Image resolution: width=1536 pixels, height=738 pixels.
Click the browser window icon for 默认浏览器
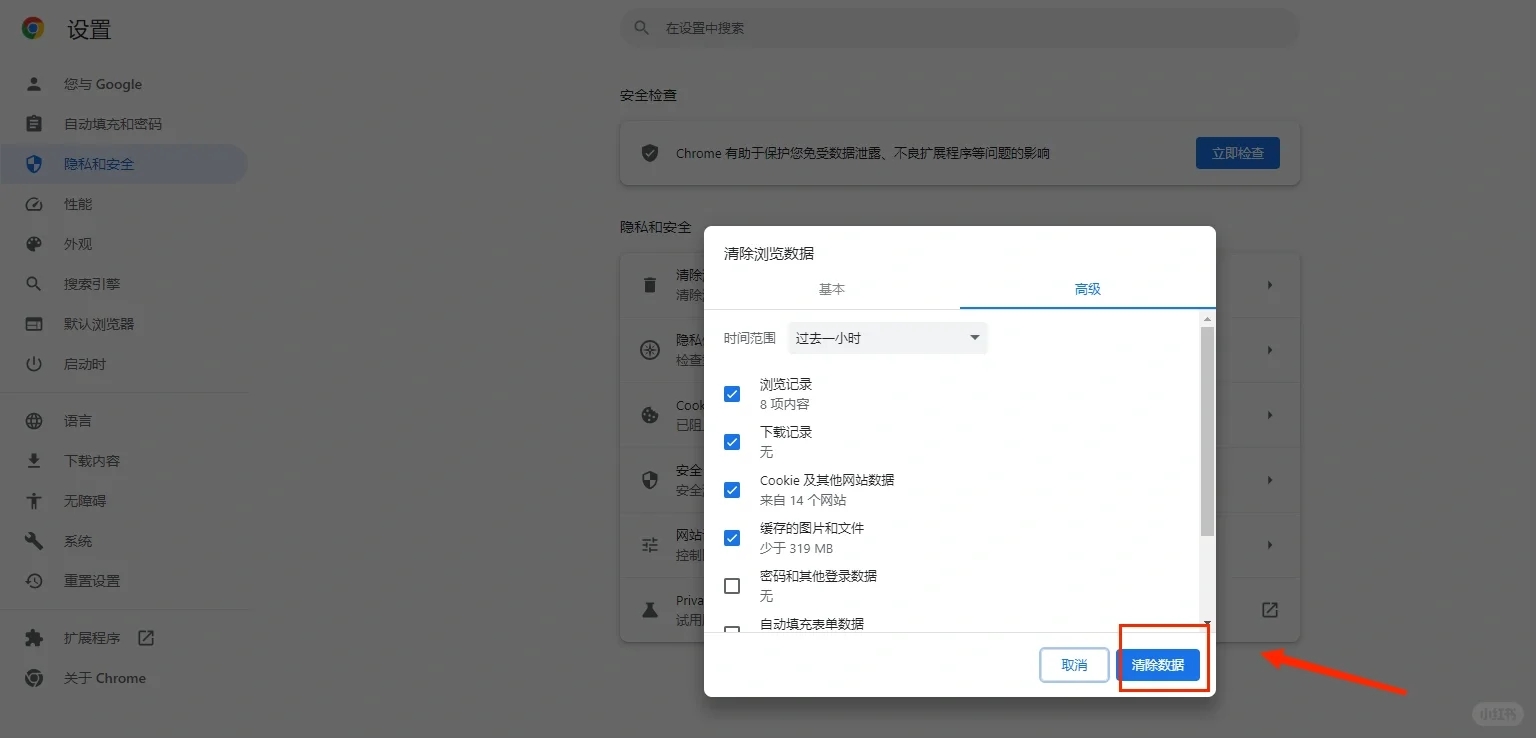[34, 324]
